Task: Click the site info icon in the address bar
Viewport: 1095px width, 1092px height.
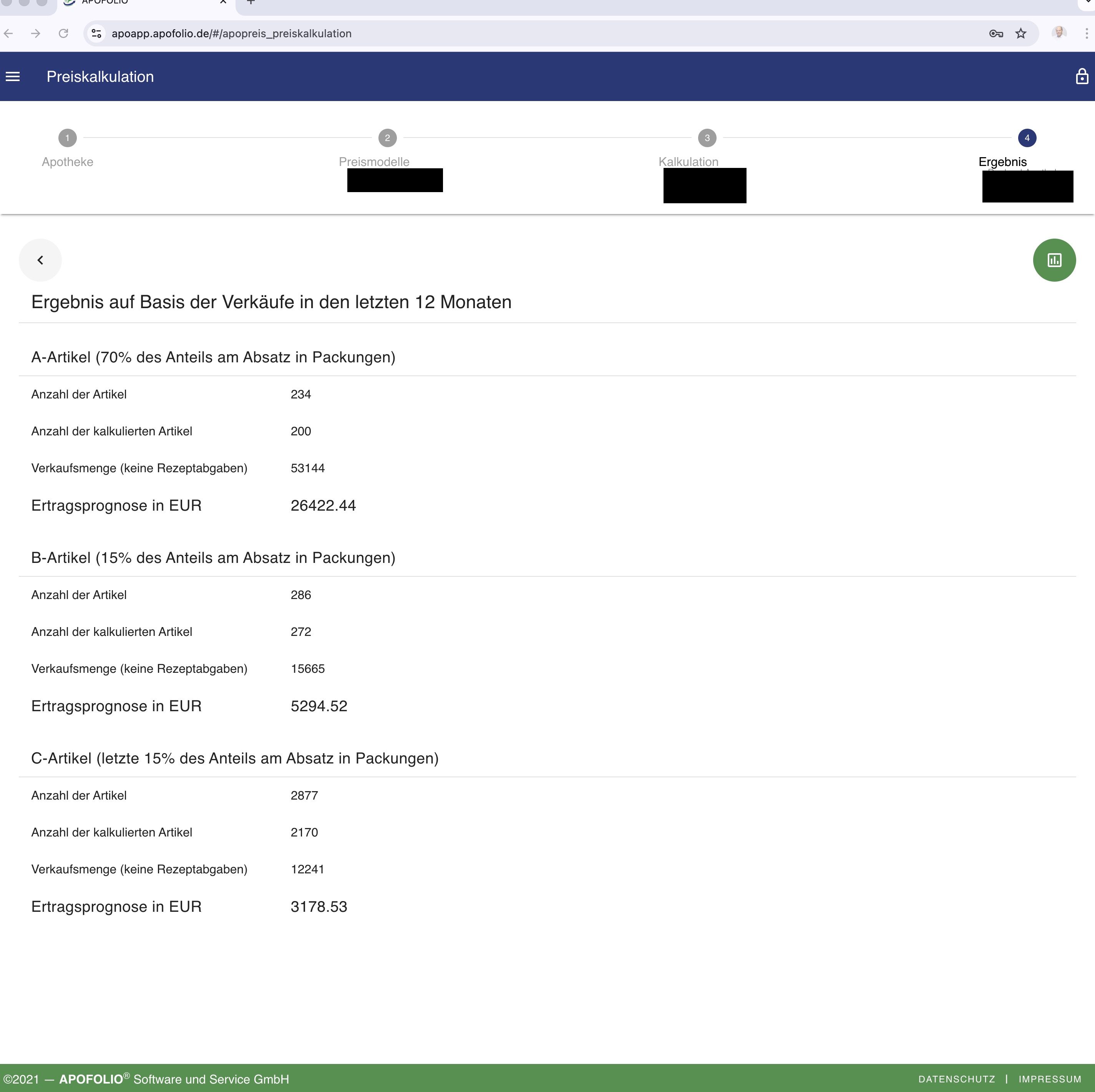Action: pyautogui.click(x=97, y=33)
